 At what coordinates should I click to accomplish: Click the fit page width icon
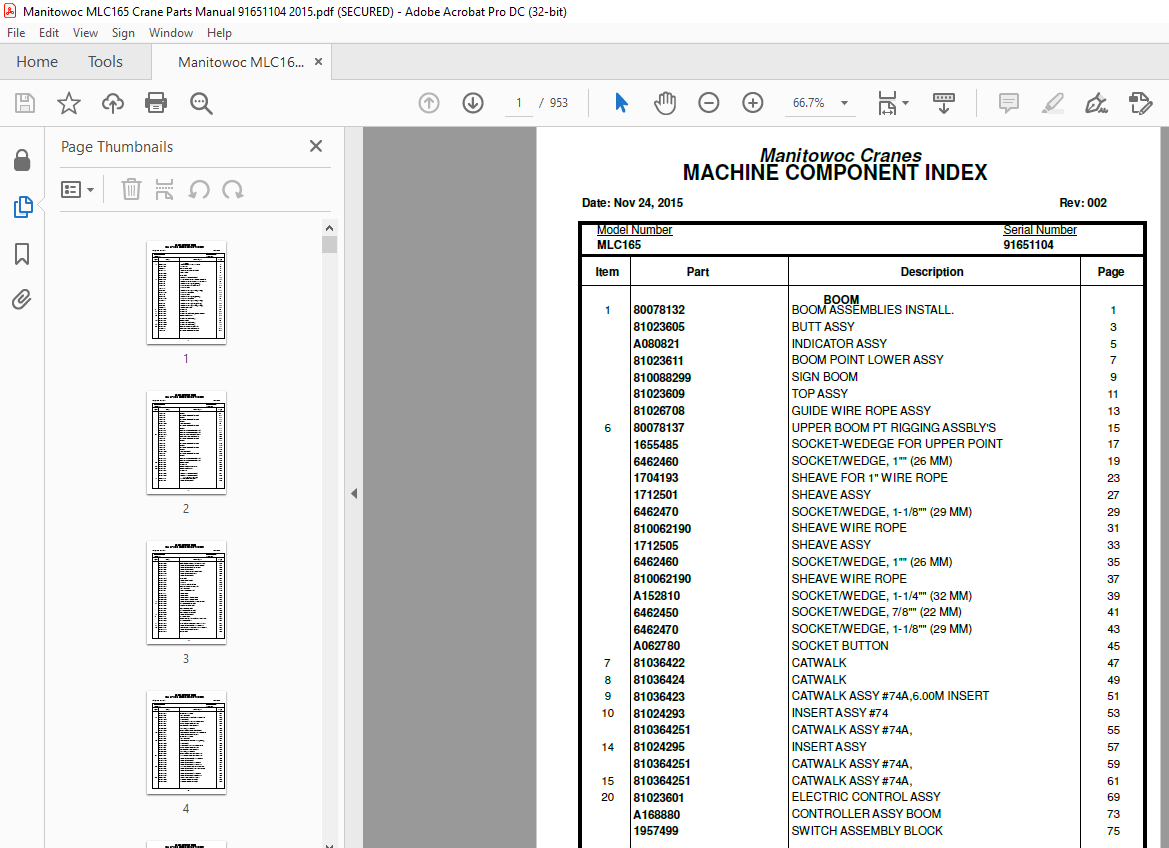(x=887, y=103)
